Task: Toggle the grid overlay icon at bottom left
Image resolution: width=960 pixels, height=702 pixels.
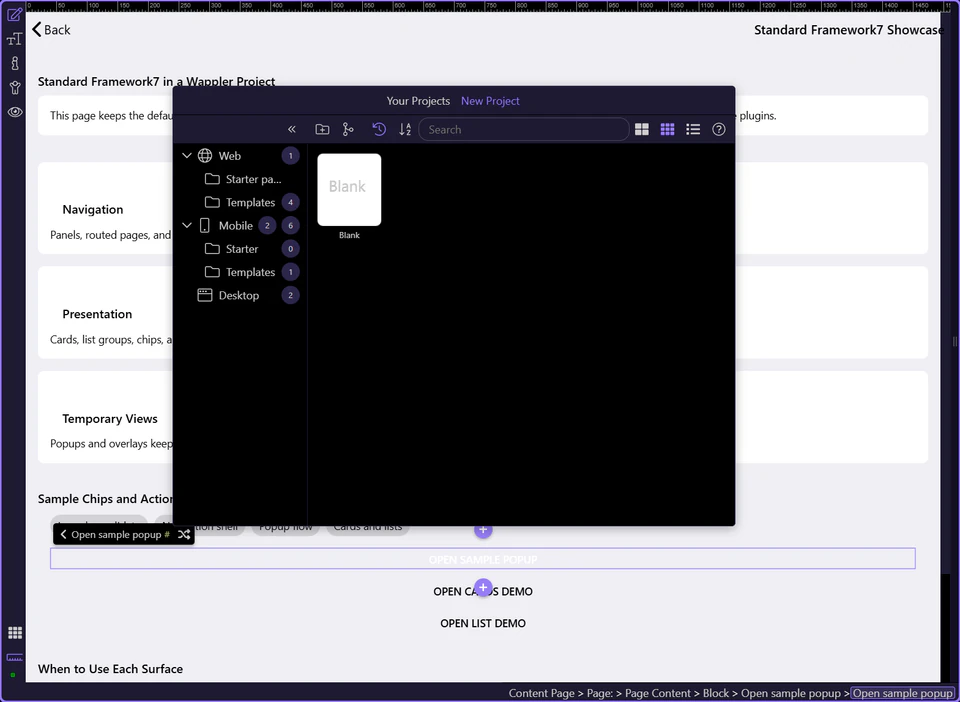Action: pyautogui.click(x=15, y=632)
